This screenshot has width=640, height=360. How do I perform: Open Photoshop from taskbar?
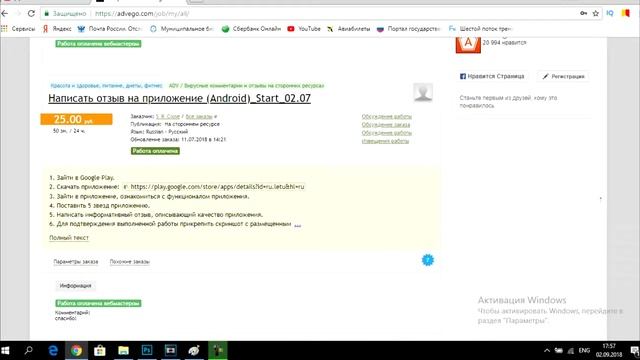(x=147, y=351)
